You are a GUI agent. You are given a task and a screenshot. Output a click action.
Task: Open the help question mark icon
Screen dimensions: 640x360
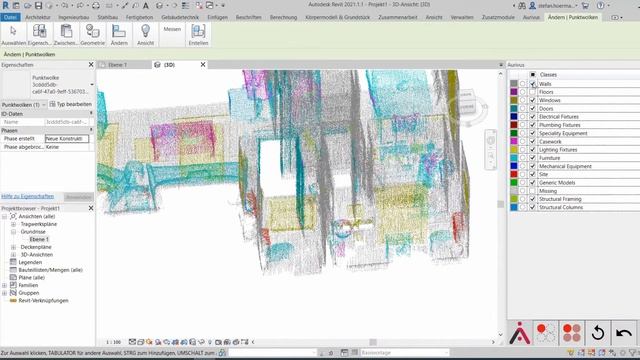tap(600, 6)
